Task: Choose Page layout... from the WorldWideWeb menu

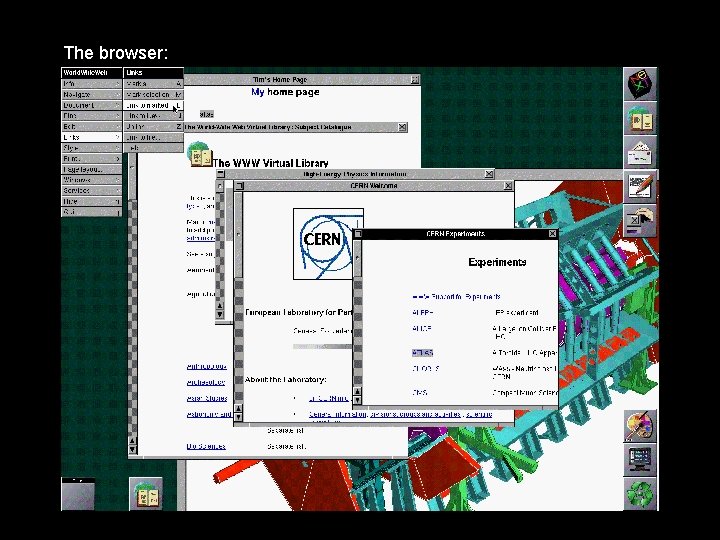Action: click(91, 169)
